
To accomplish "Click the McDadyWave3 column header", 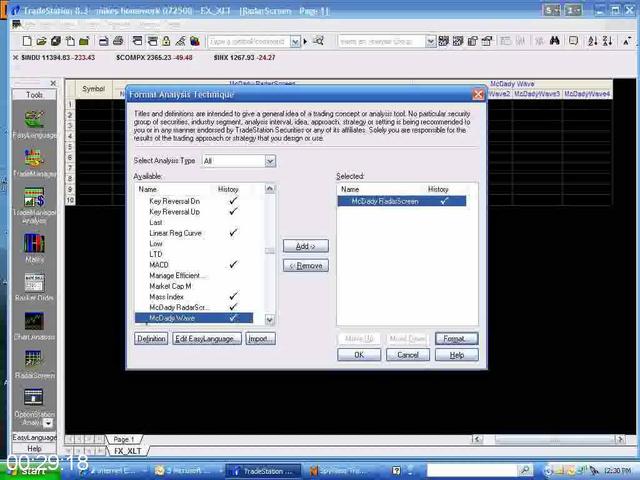I will click(537, 94).
